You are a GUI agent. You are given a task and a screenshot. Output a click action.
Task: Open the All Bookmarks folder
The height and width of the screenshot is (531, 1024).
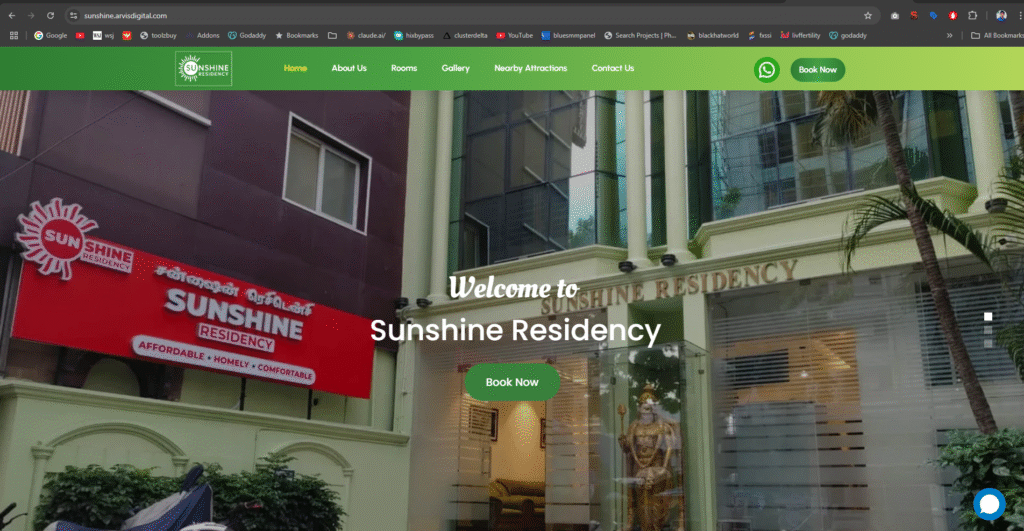[x=997, y=35]
